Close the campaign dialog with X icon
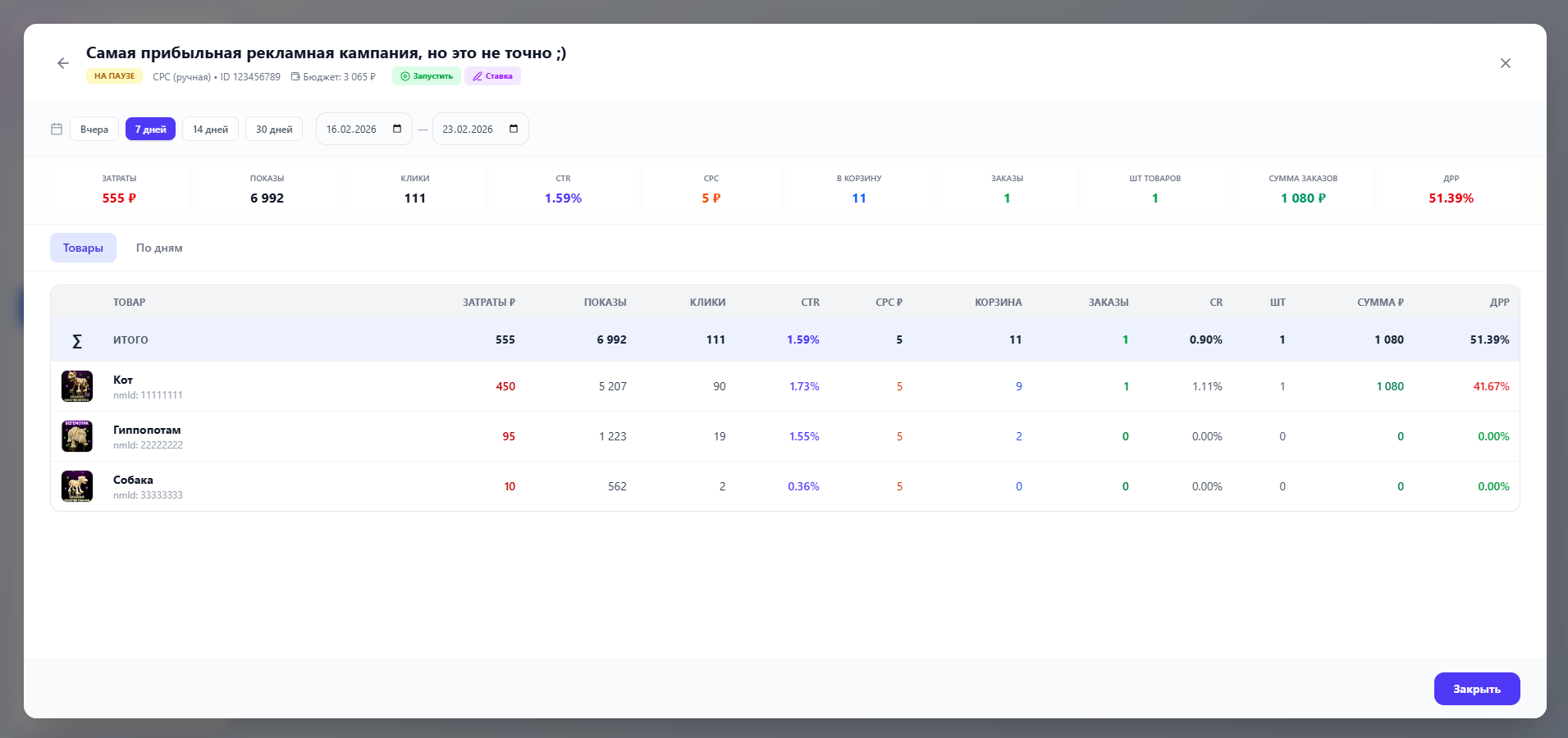 (x=1505, y=63)
